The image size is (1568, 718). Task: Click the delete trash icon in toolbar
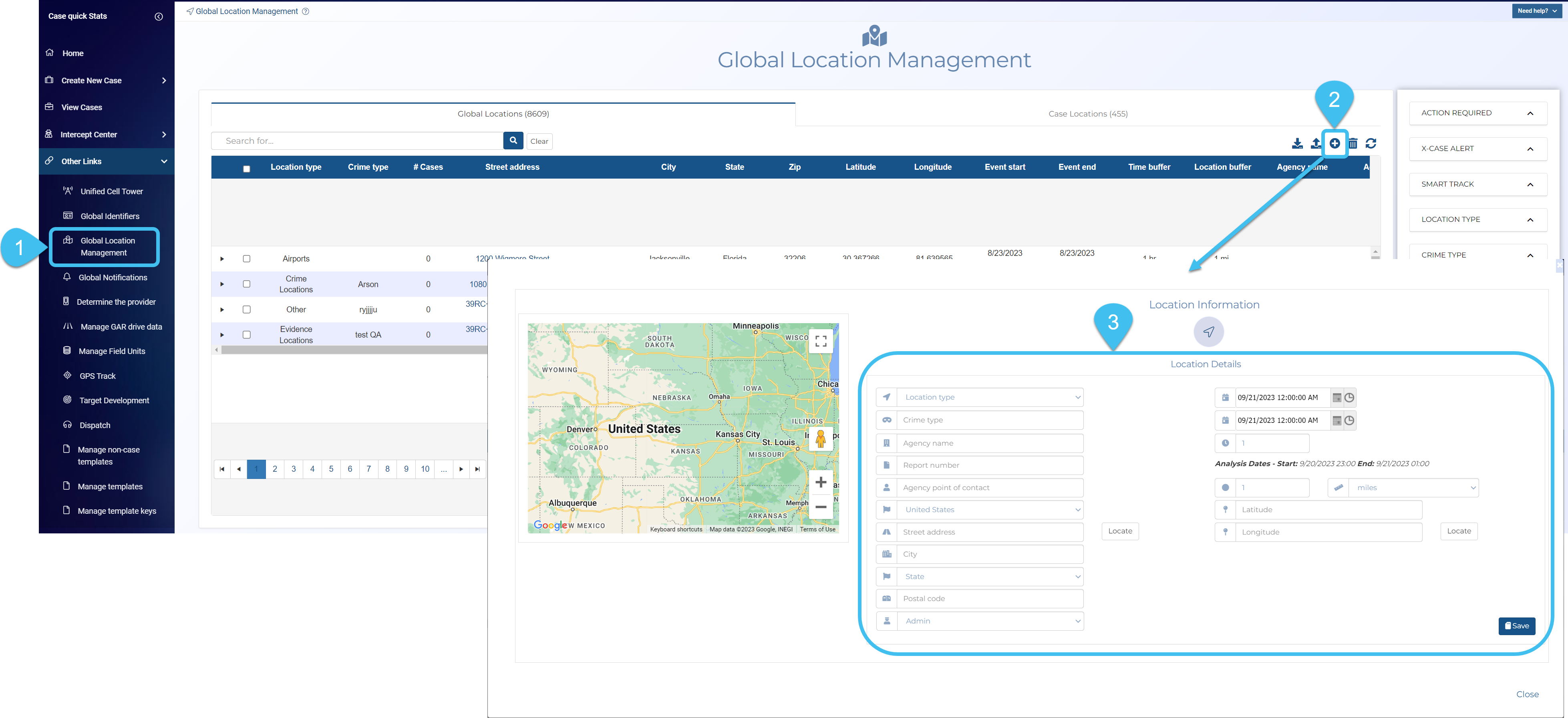[x=1353, y=143]
